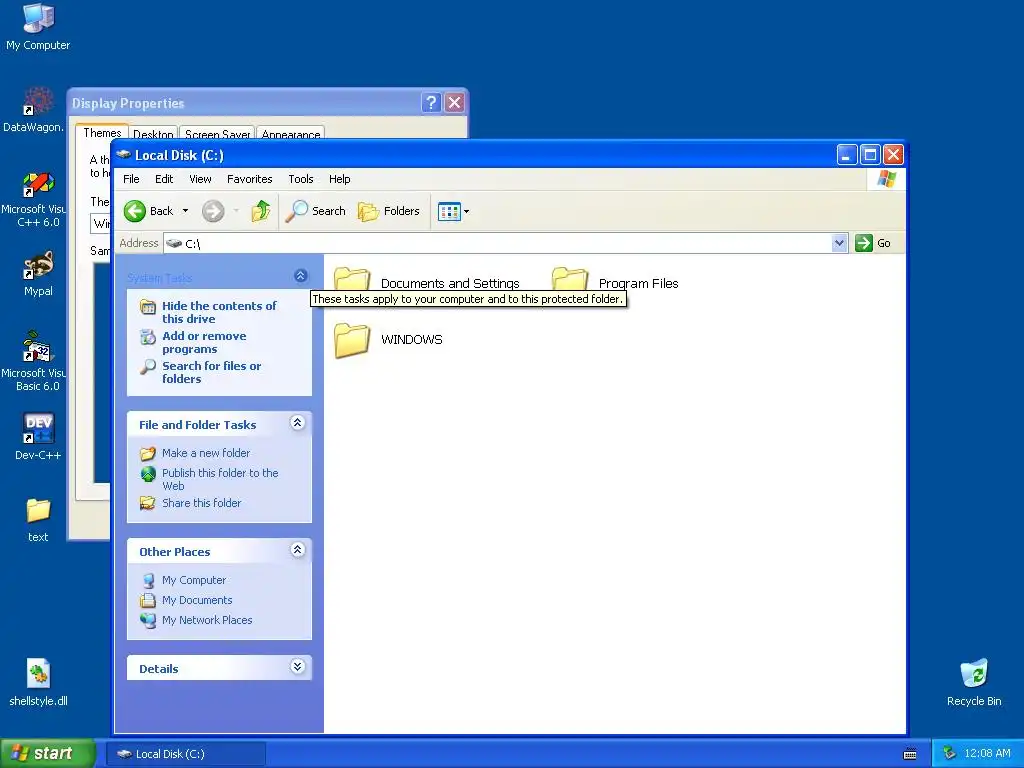Screen dimensions: 1024x768
Task: Open the Help menu
Action: pyautogui.click(x=339, y=179)
